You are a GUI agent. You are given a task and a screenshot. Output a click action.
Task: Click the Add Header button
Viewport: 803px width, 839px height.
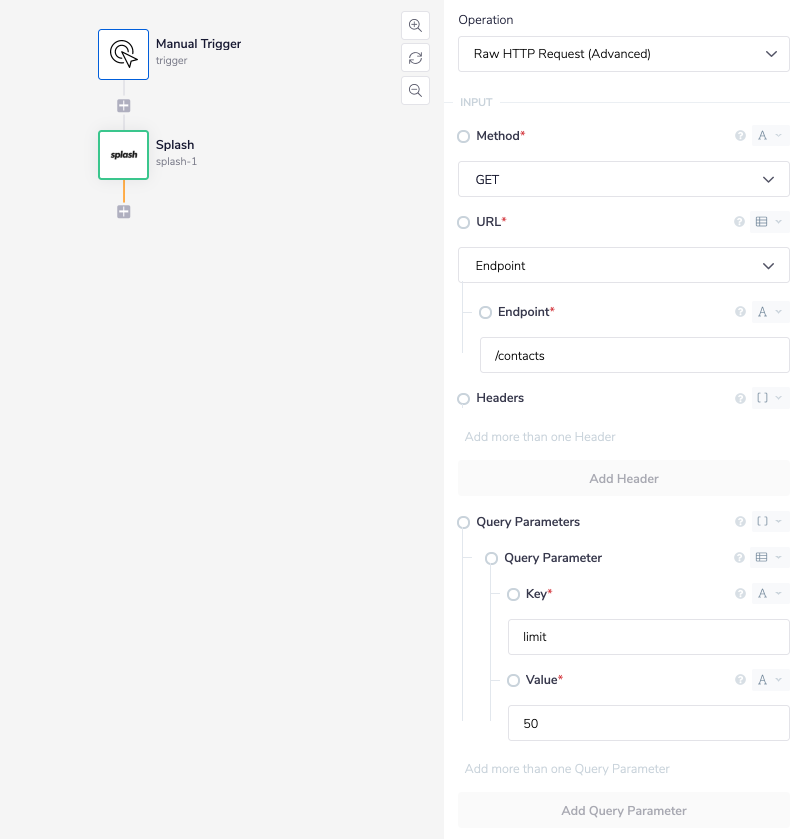click(624, 479)
